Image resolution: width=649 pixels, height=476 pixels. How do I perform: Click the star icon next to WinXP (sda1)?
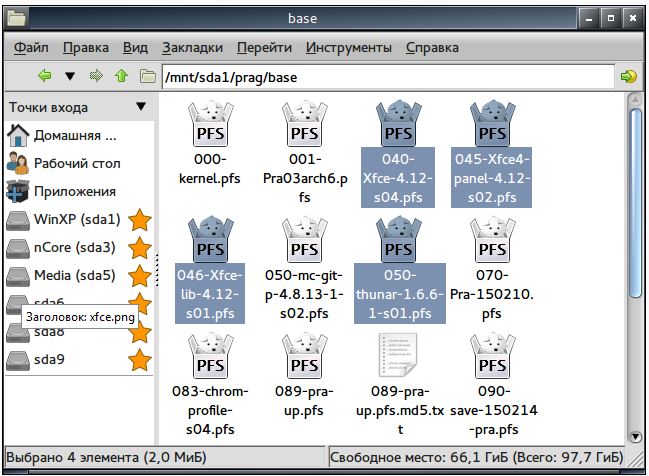(140, 219)
